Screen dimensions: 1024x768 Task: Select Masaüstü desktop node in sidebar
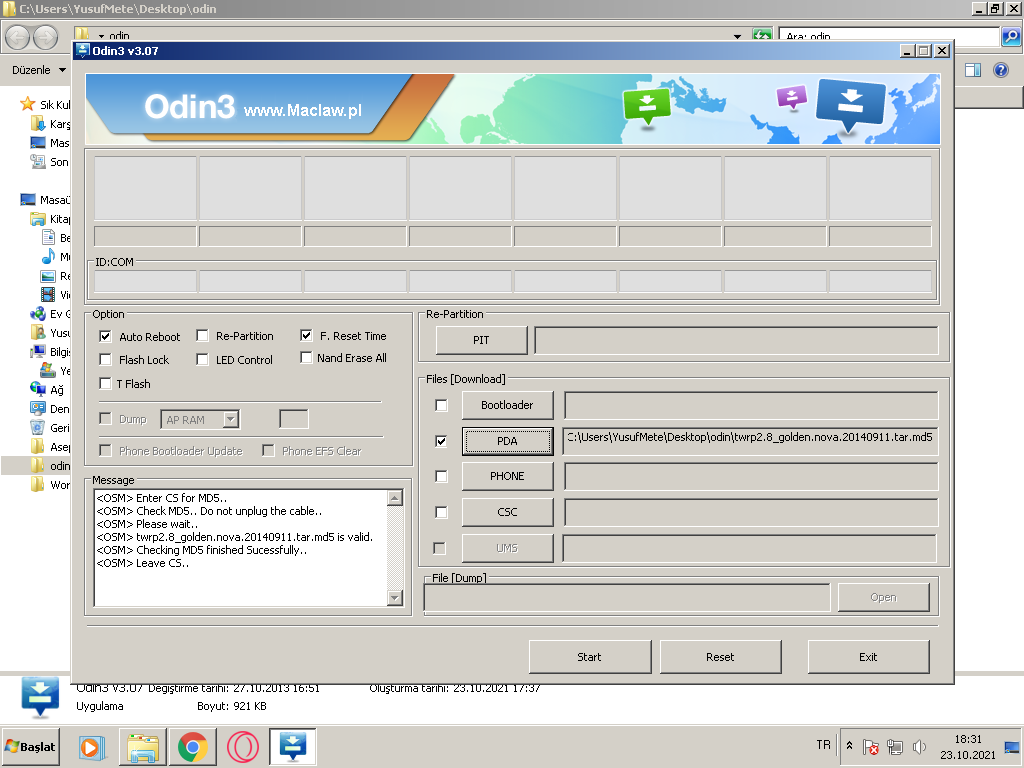coord(45,200)
